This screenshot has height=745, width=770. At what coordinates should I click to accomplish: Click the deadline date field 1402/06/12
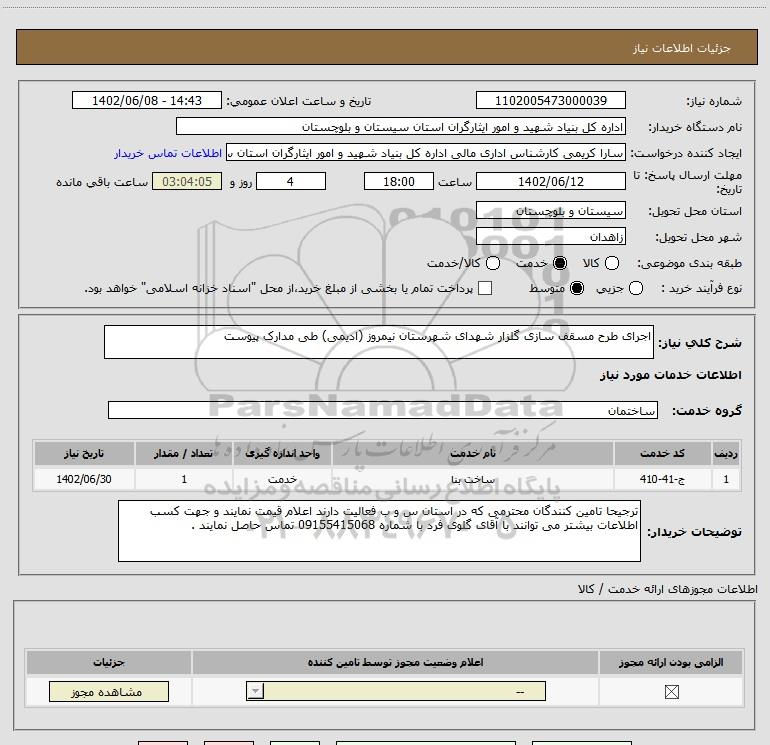pos(550,181)
